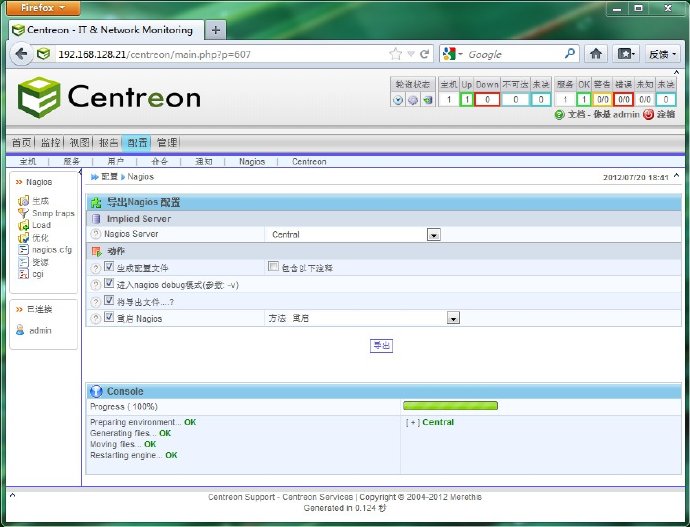Collapse the header with top-right arrow
The height and width of the screenshot is (527, 690).
[x=676, y=72]
